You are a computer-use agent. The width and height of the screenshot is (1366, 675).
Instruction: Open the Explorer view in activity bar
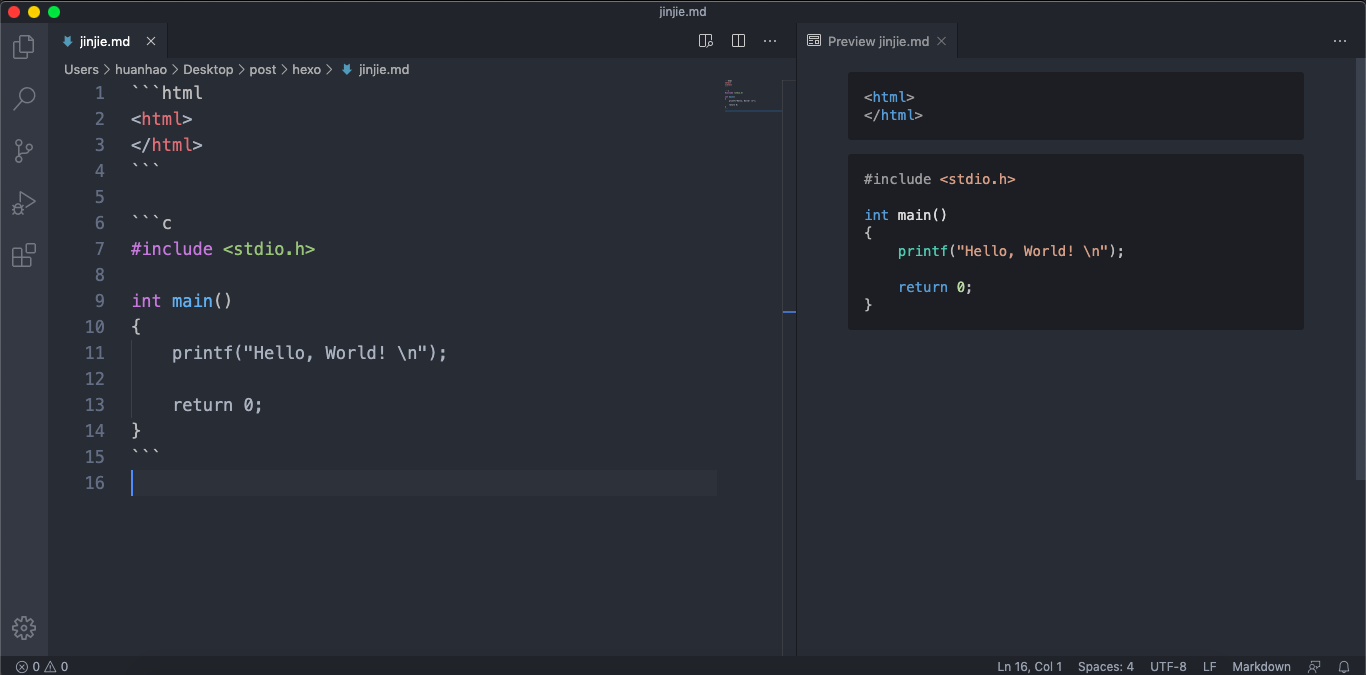click(24, 46)
